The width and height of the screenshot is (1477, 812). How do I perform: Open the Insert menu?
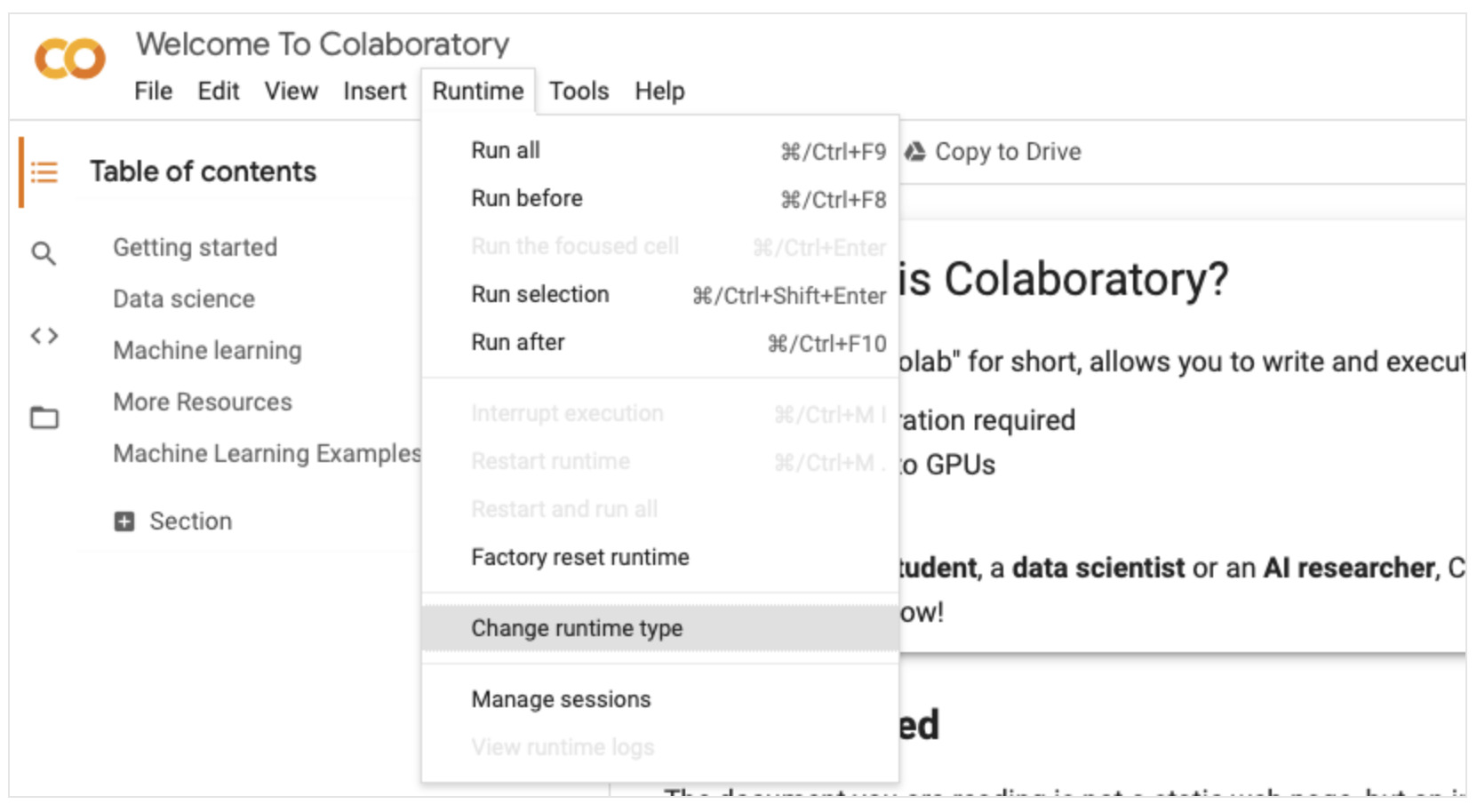coord(374,91)
